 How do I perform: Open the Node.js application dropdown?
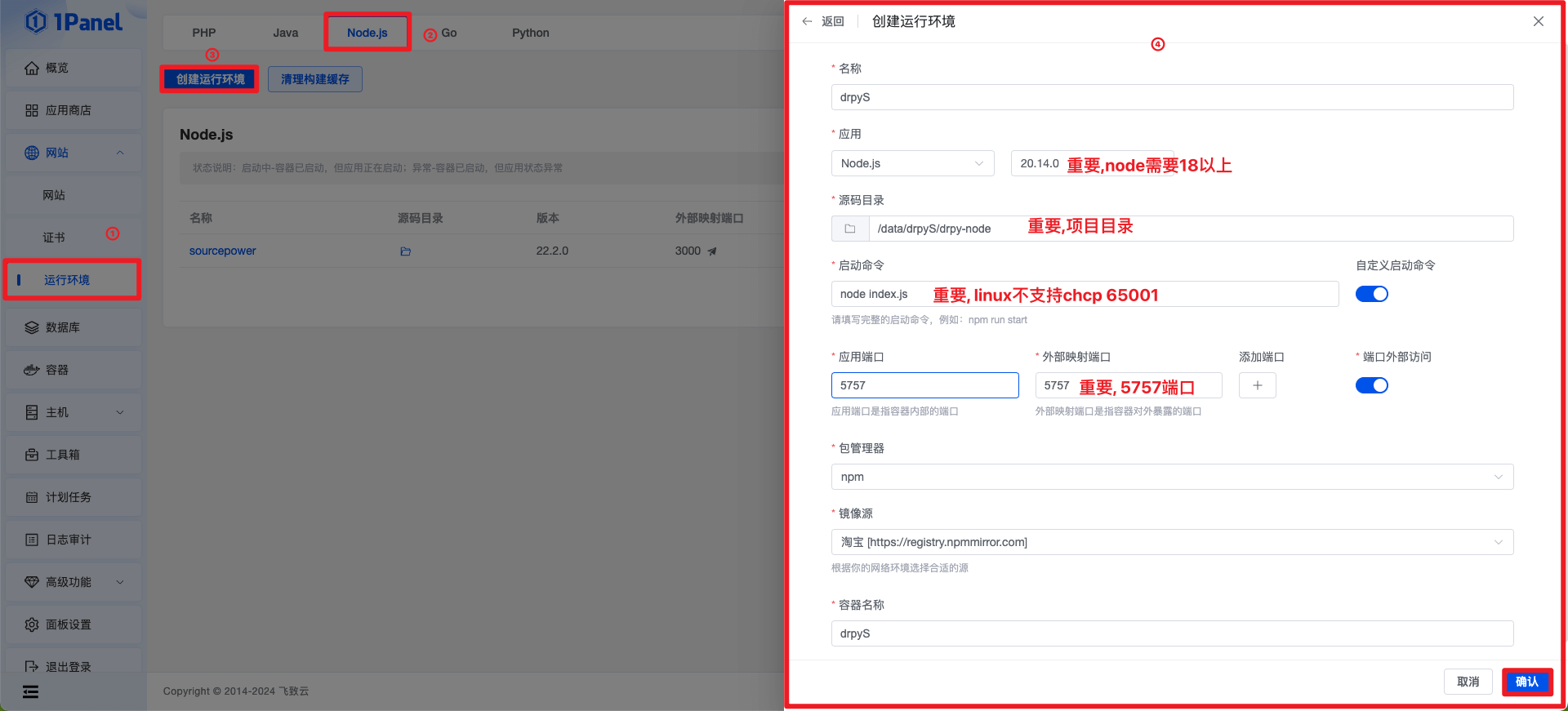point(912,163)
